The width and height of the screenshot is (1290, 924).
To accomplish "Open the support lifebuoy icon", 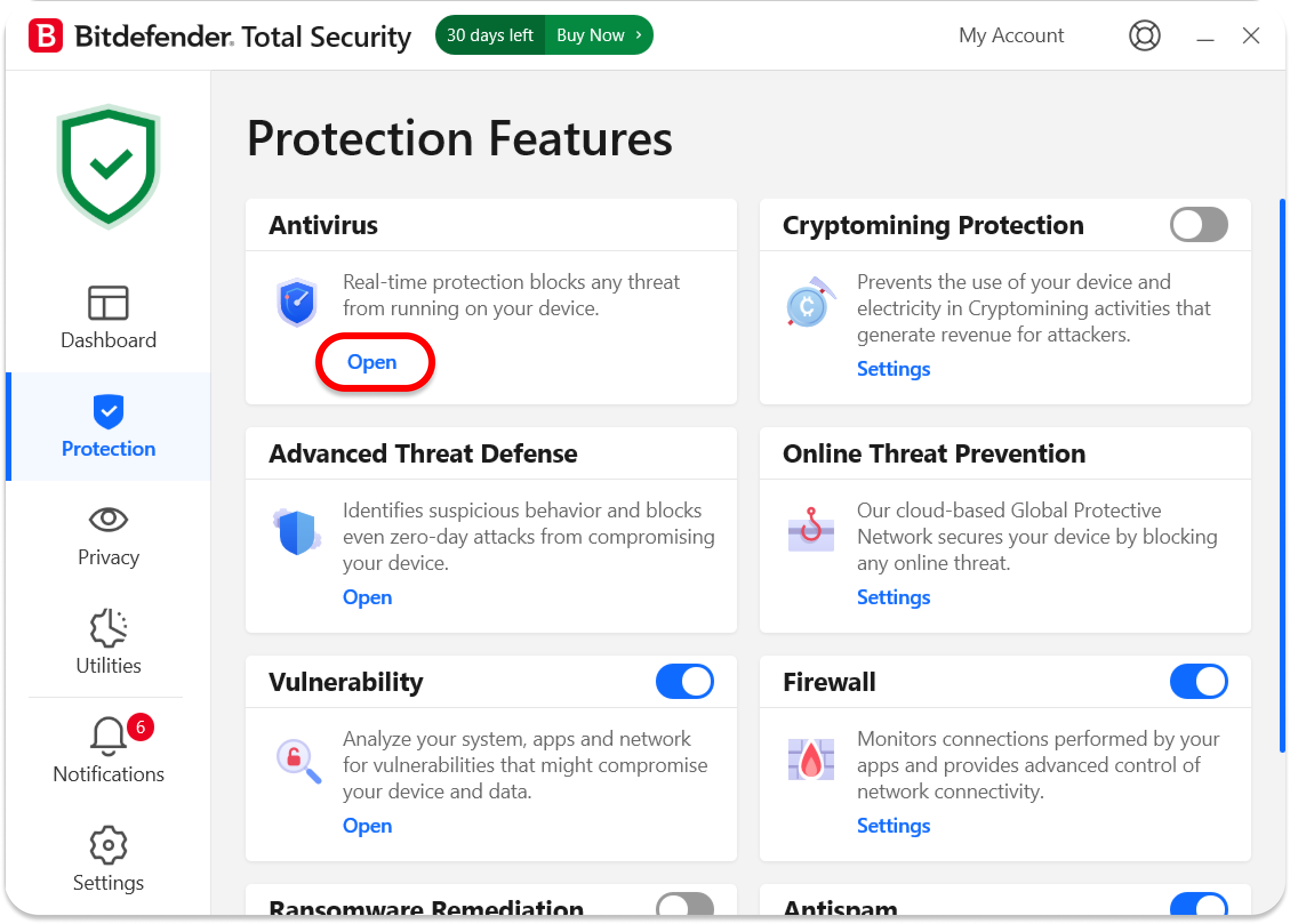I will coord(1144,36).
